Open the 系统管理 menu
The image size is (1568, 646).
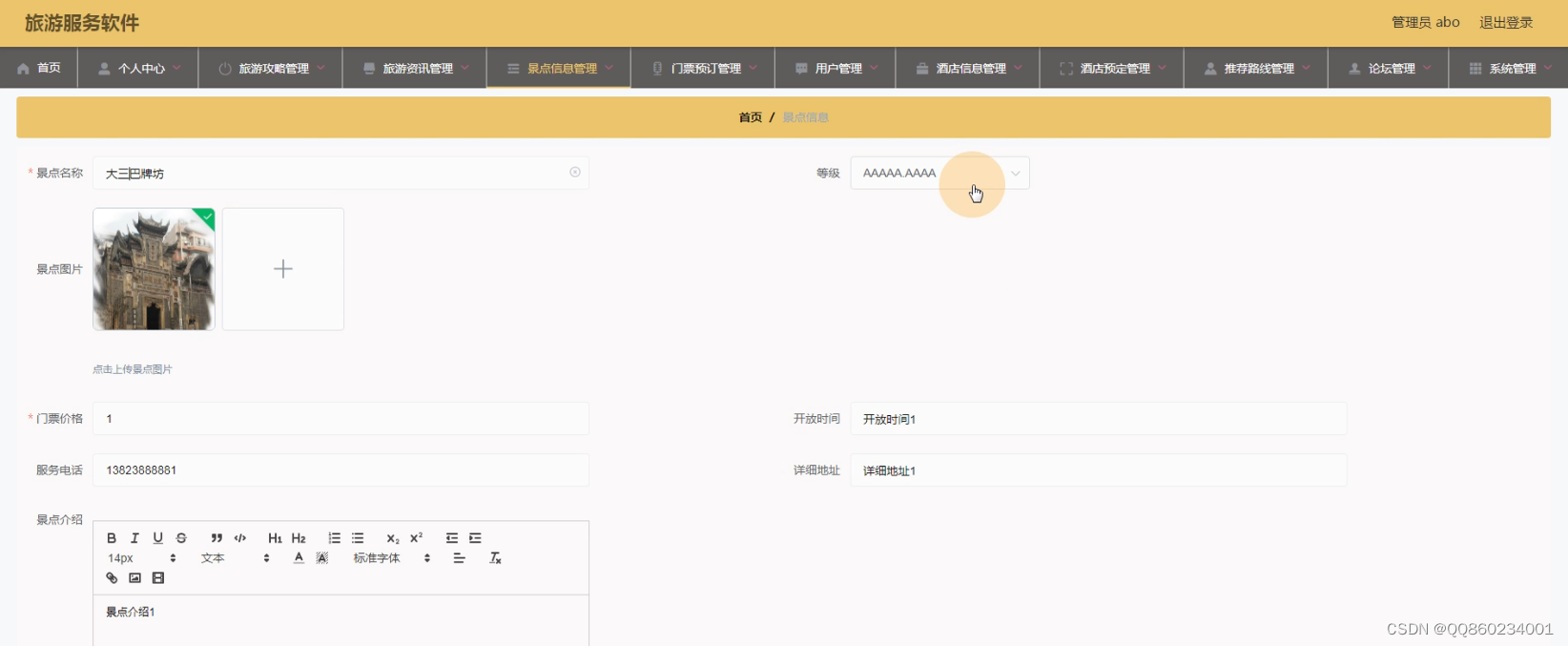[1509, 69]
